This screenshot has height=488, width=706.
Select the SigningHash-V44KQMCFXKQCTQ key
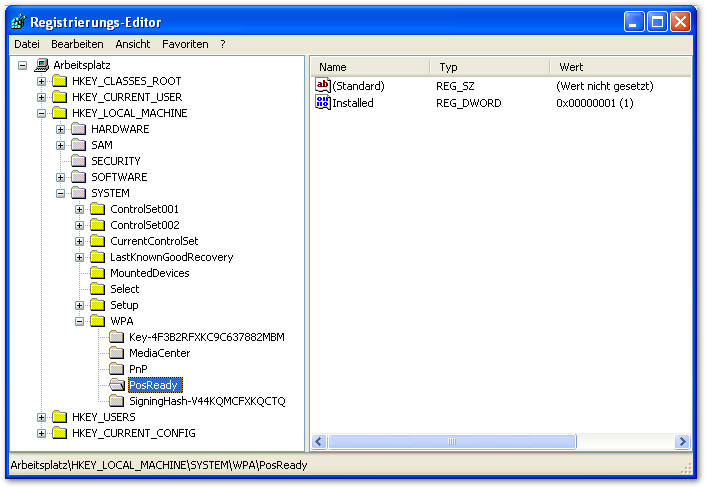tap(207, 401)
